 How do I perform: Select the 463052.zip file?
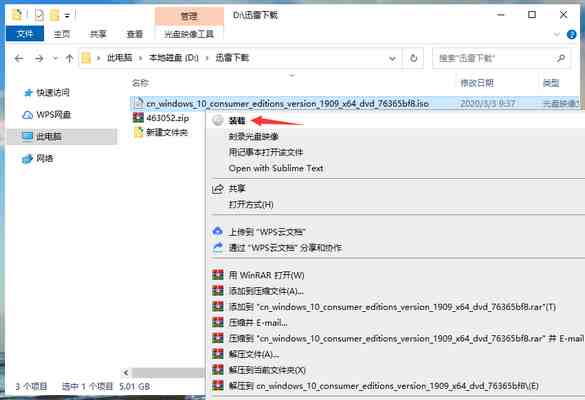(x=168, y=118)
